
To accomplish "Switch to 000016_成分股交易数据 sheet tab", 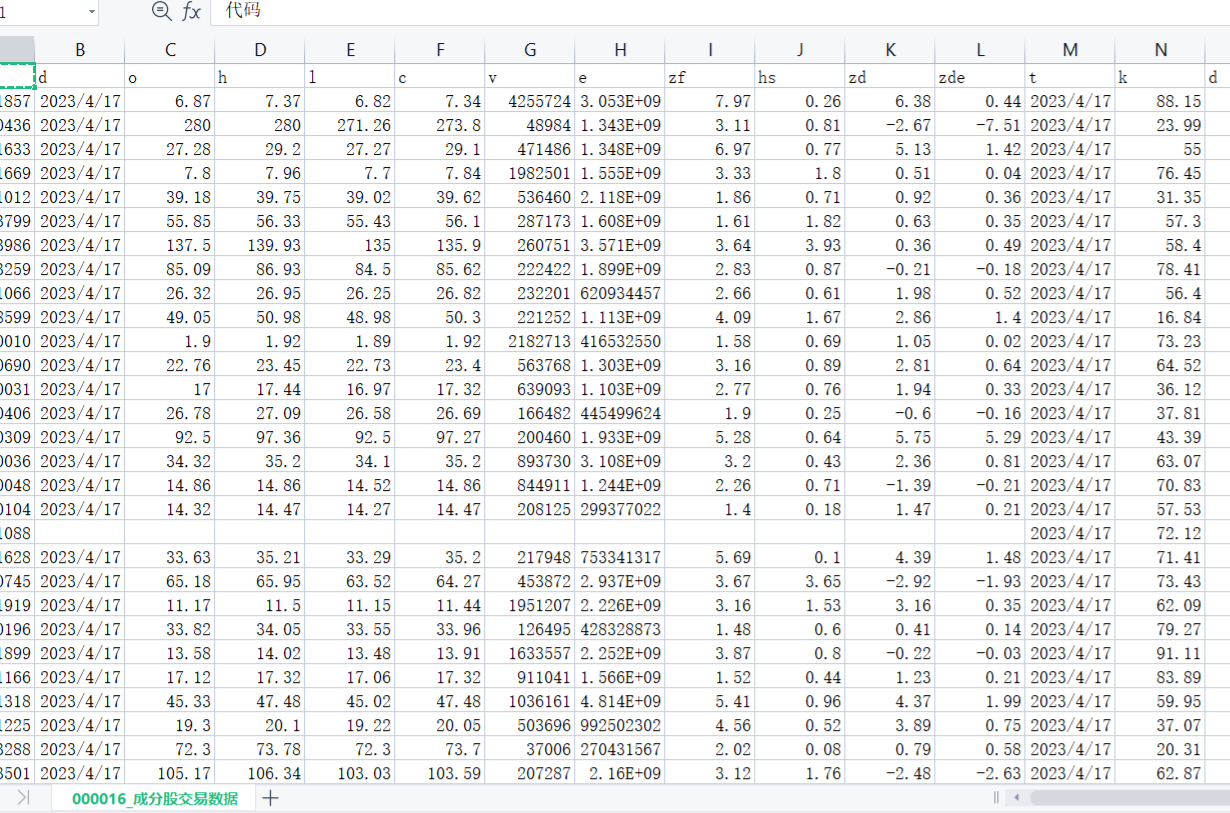I will click(x=155, y=797).
